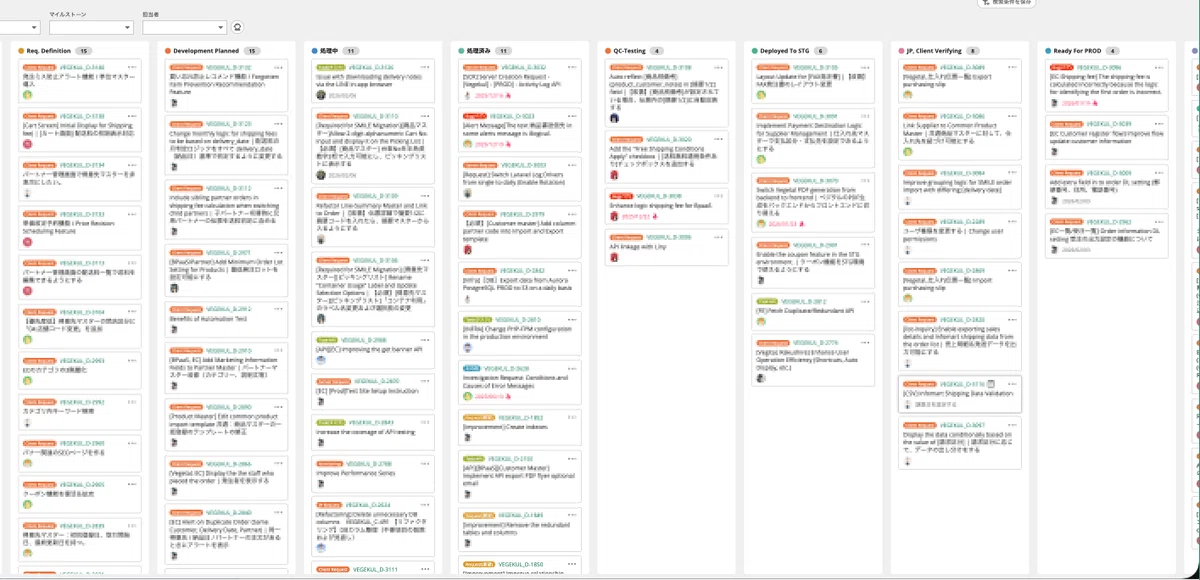Viewport: 1200px width, 580px height.
Task: Open more menu on 'Change monthly logic for shipping fees' card
Action: click(x=276, y=124)
